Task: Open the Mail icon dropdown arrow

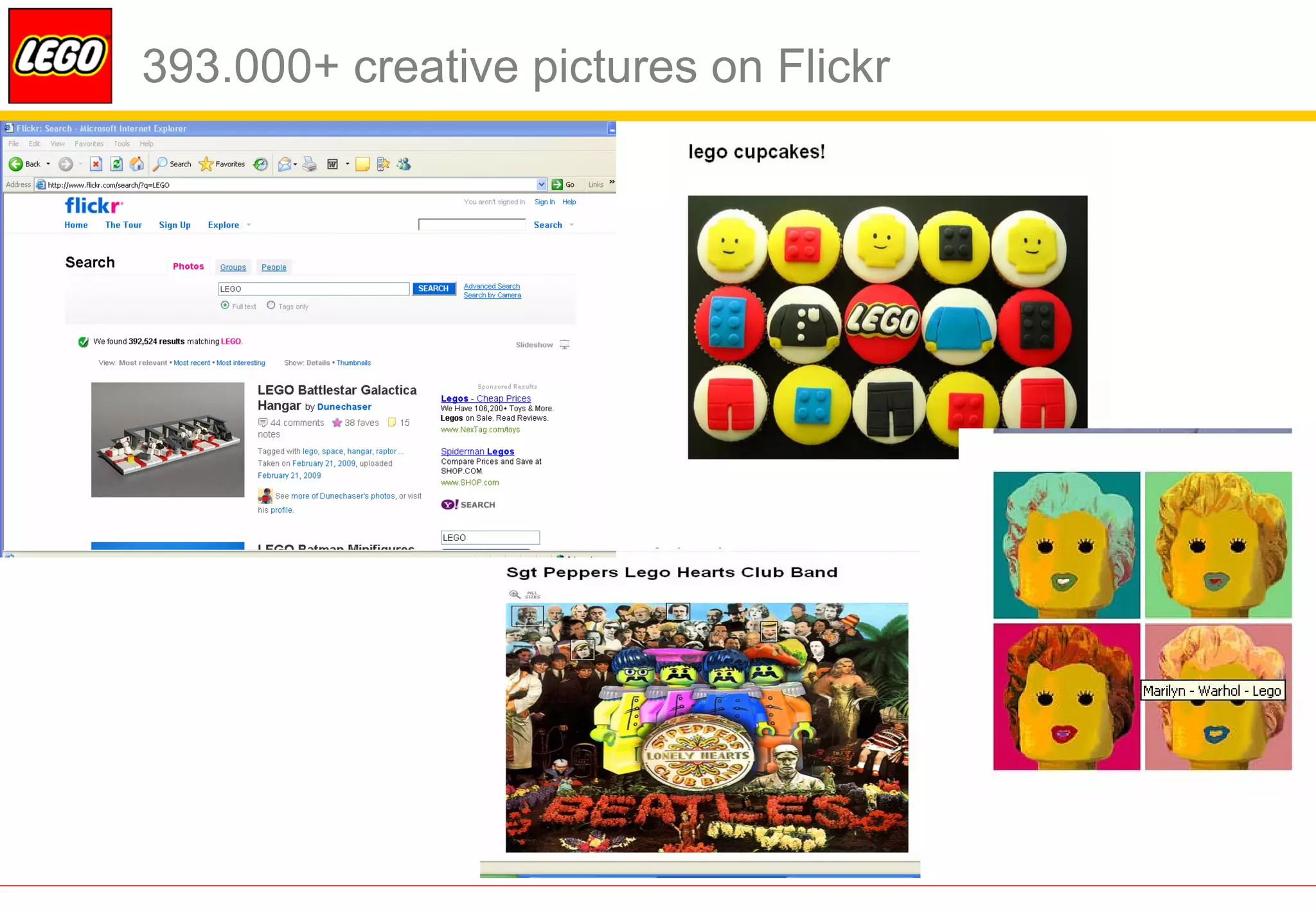Action: click(x=295, y=164)
